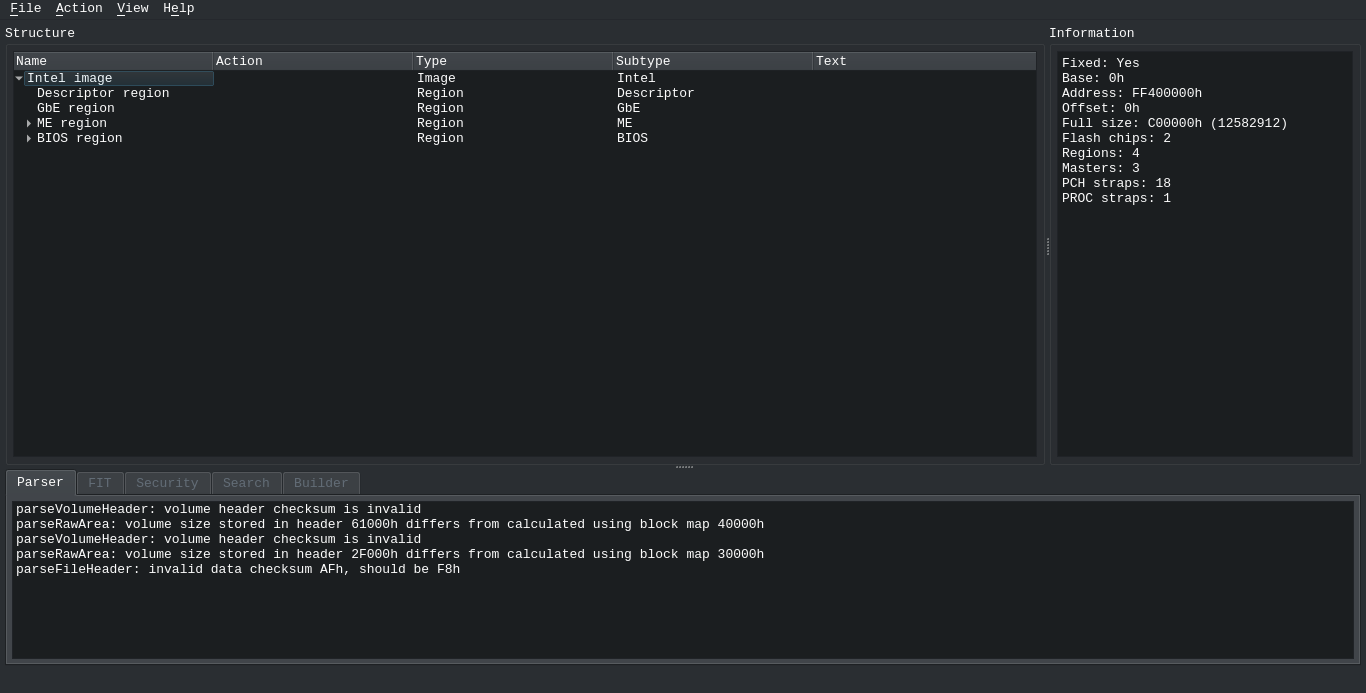Open the View menu

point(132,8)
